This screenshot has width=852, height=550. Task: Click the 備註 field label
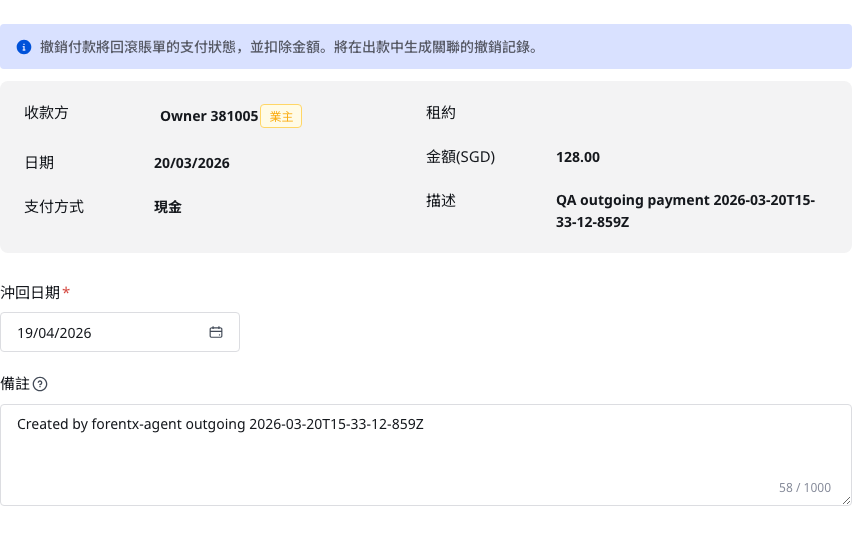click(15, 384)
